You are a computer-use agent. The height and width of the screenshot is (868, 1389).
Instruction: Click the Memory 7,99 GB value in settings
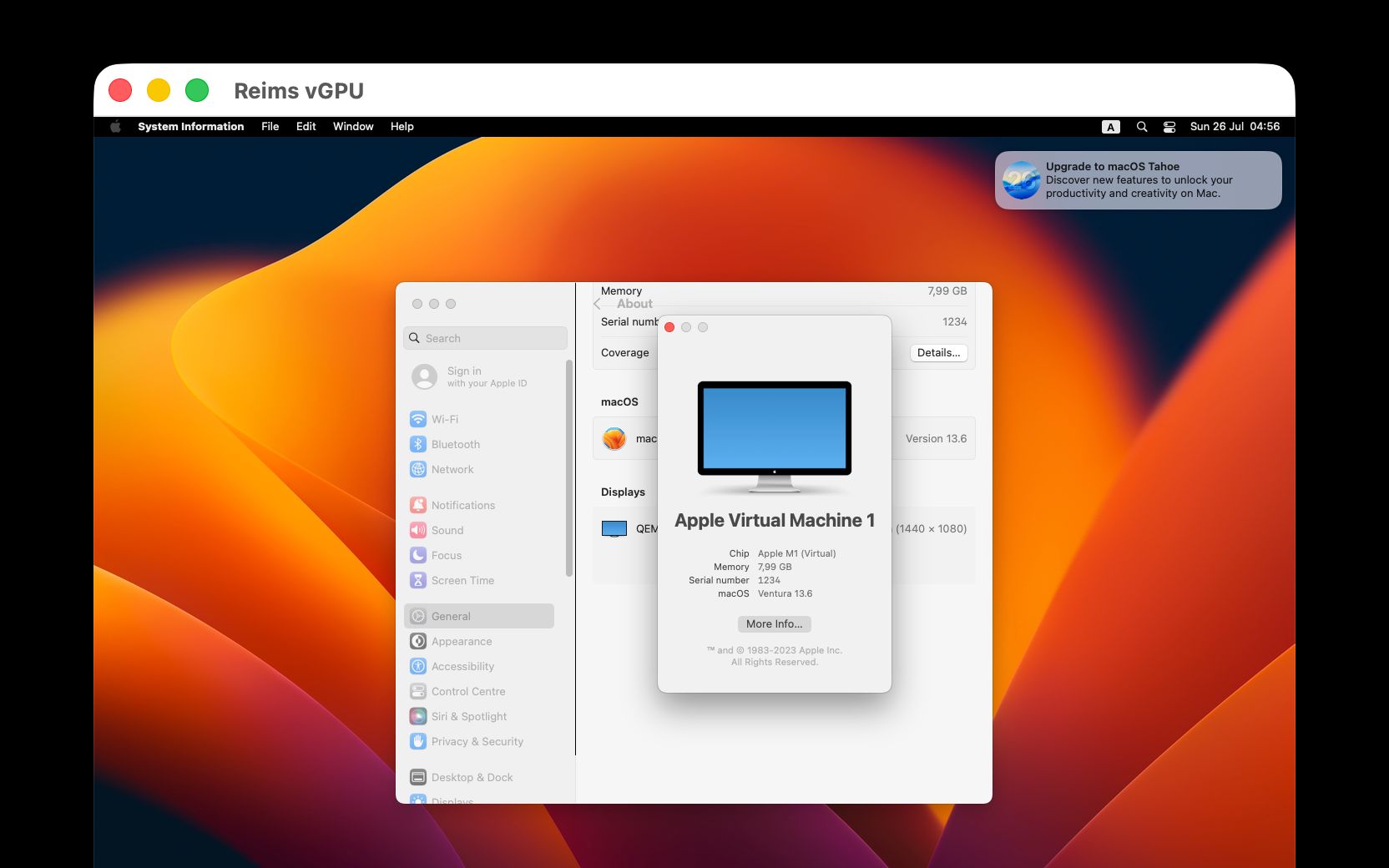tap(947, 290)
